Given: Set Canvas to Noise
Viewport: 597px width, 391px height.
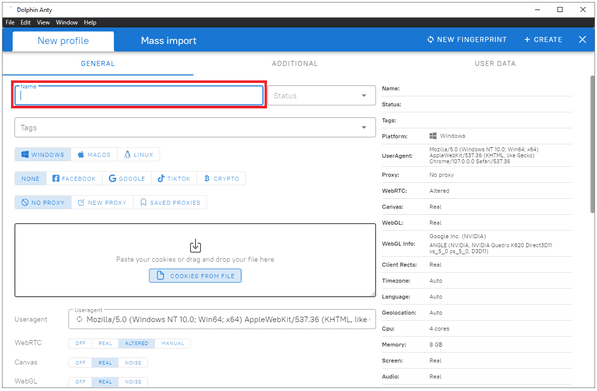Looking at the screenshot, I should (x=133, y=362).
